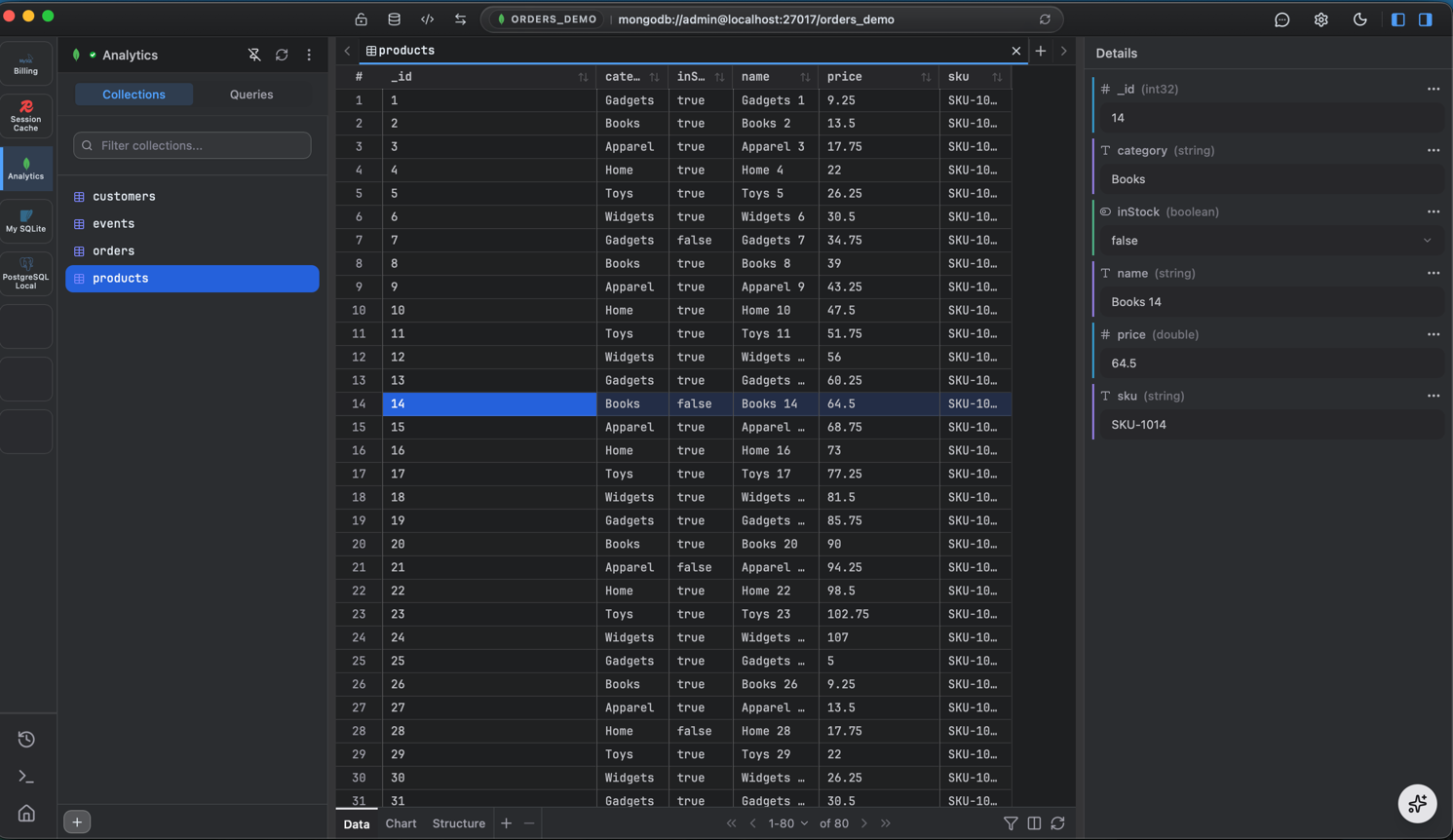Go to previous tab arrow
Viewport: 1453px width, 840px height.
(x=347, y=51)
